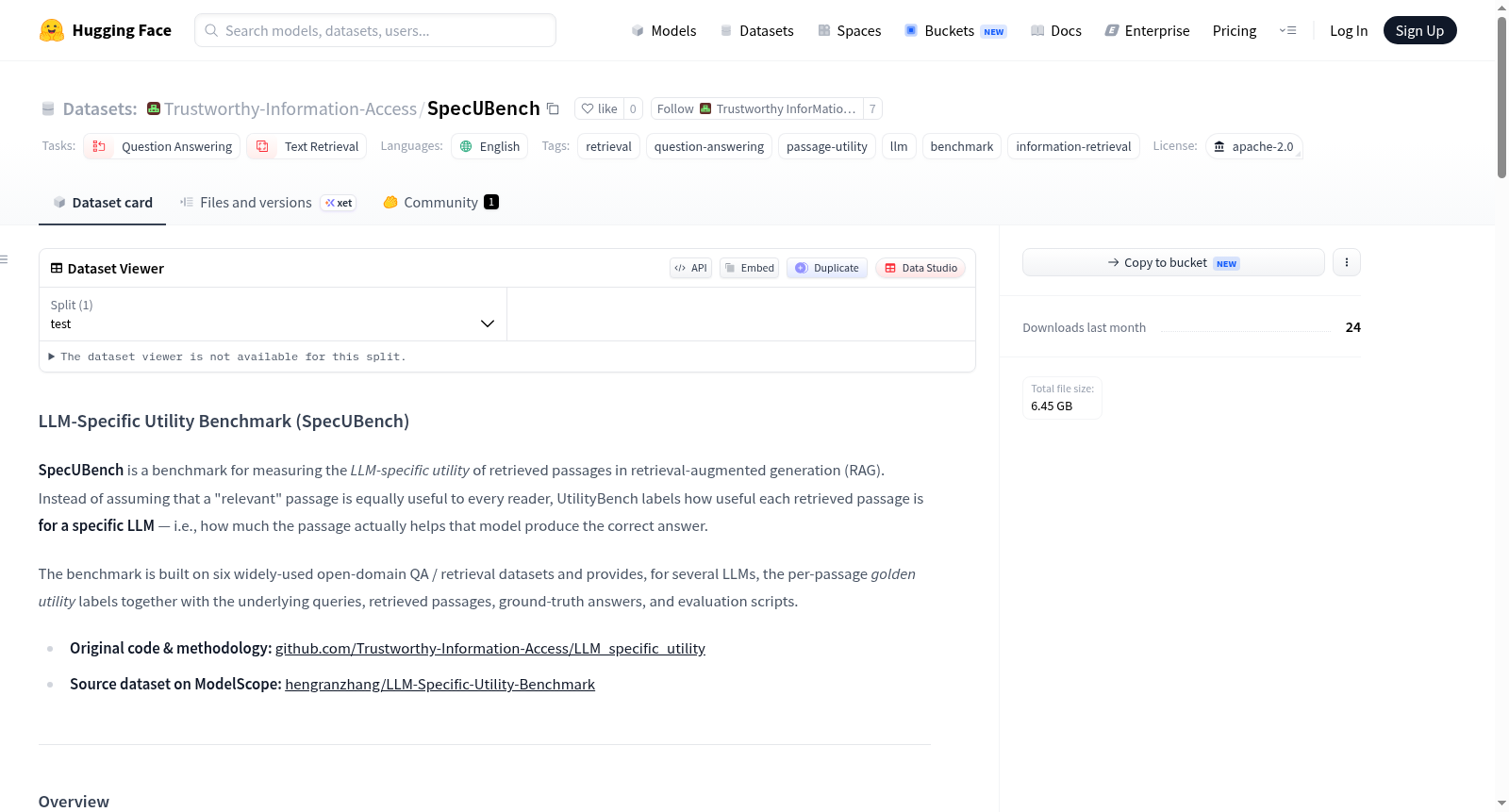Click the globe icon next to English
The image size is (1509, 812).
tap(466, 146)
